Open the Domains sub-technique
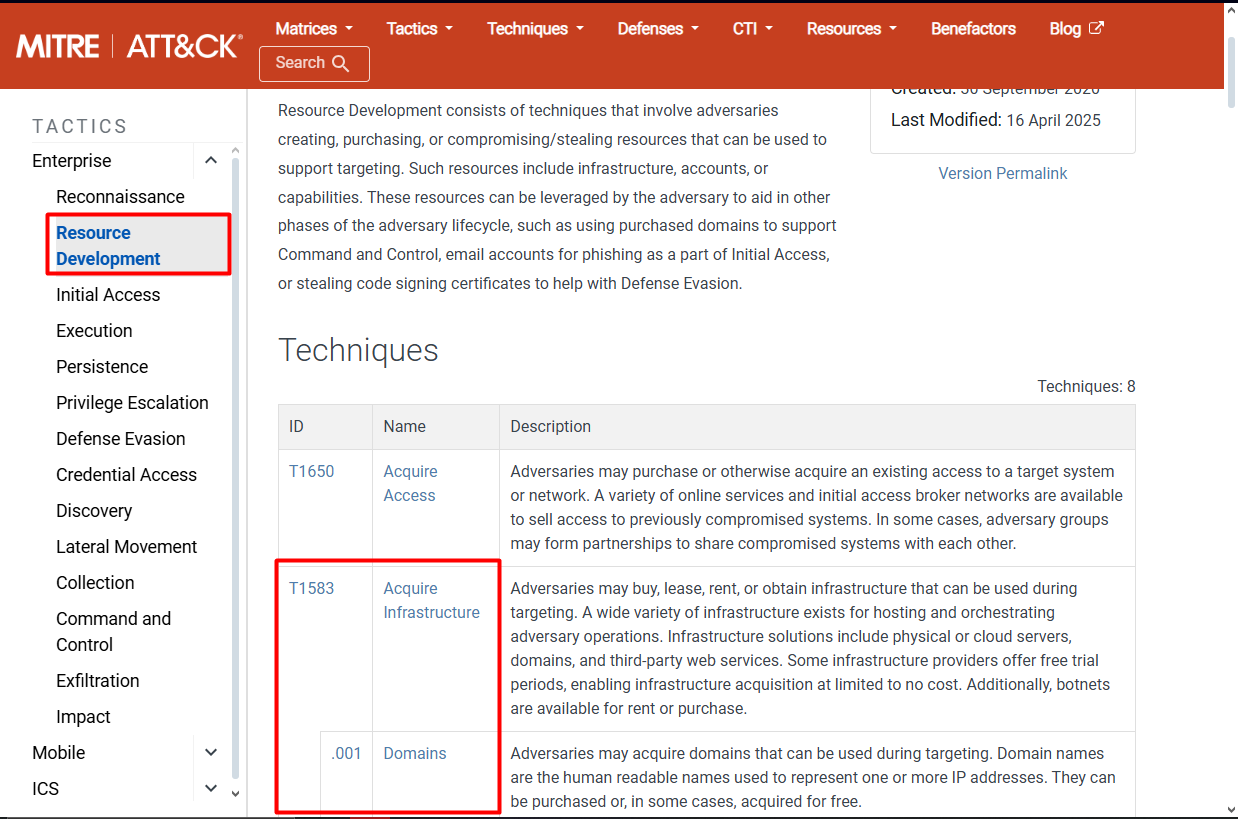 pyautogui.click(x=415, y=753)
